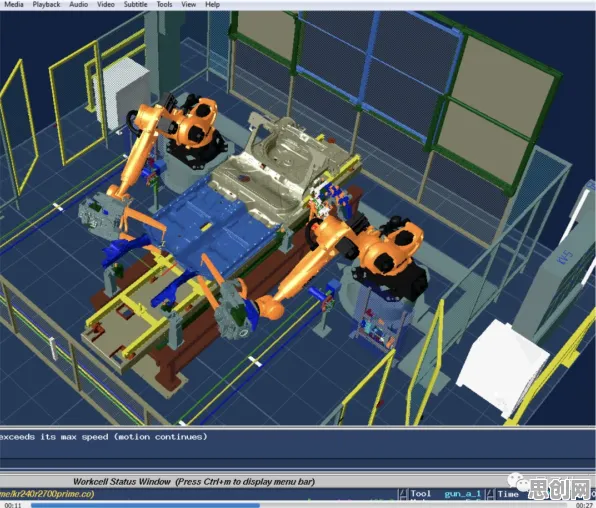Click the elapsed time 00:11 label
Image resolution: width=596 pixels, height=508 pixels.
(x=13, y=505)
